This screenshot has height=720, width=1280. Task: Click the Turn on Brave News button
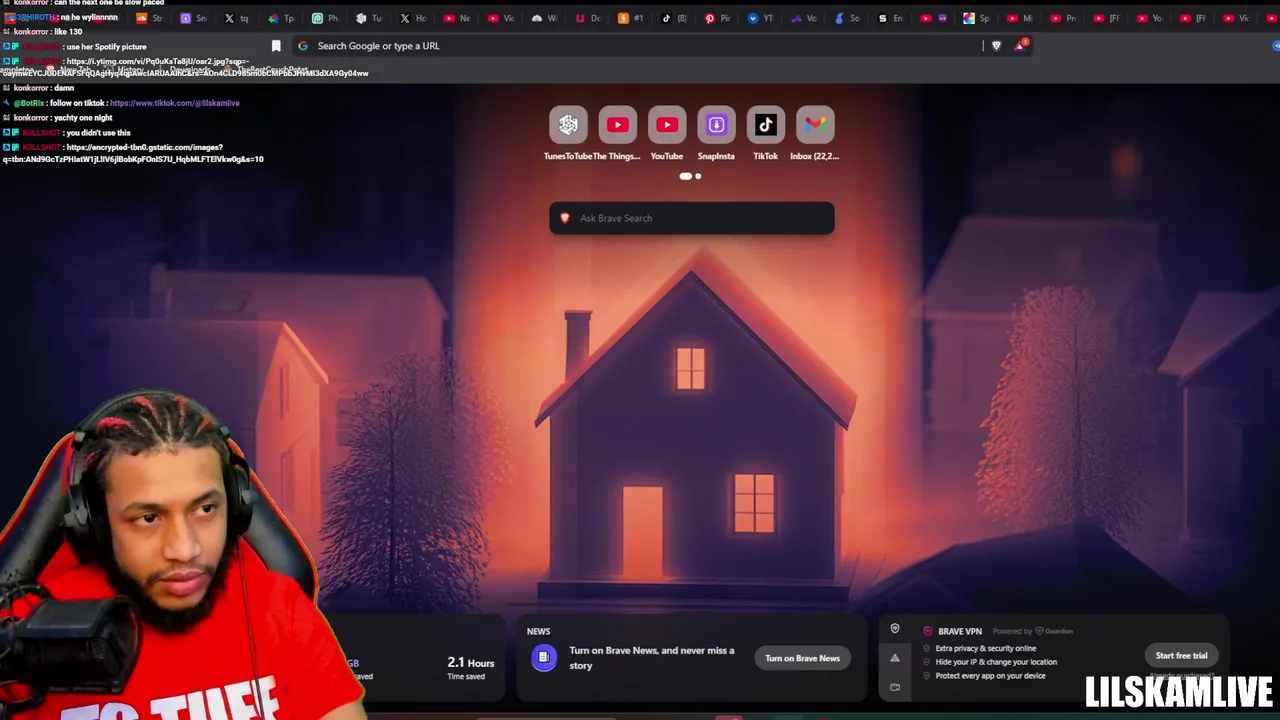(x=802, y=658)
